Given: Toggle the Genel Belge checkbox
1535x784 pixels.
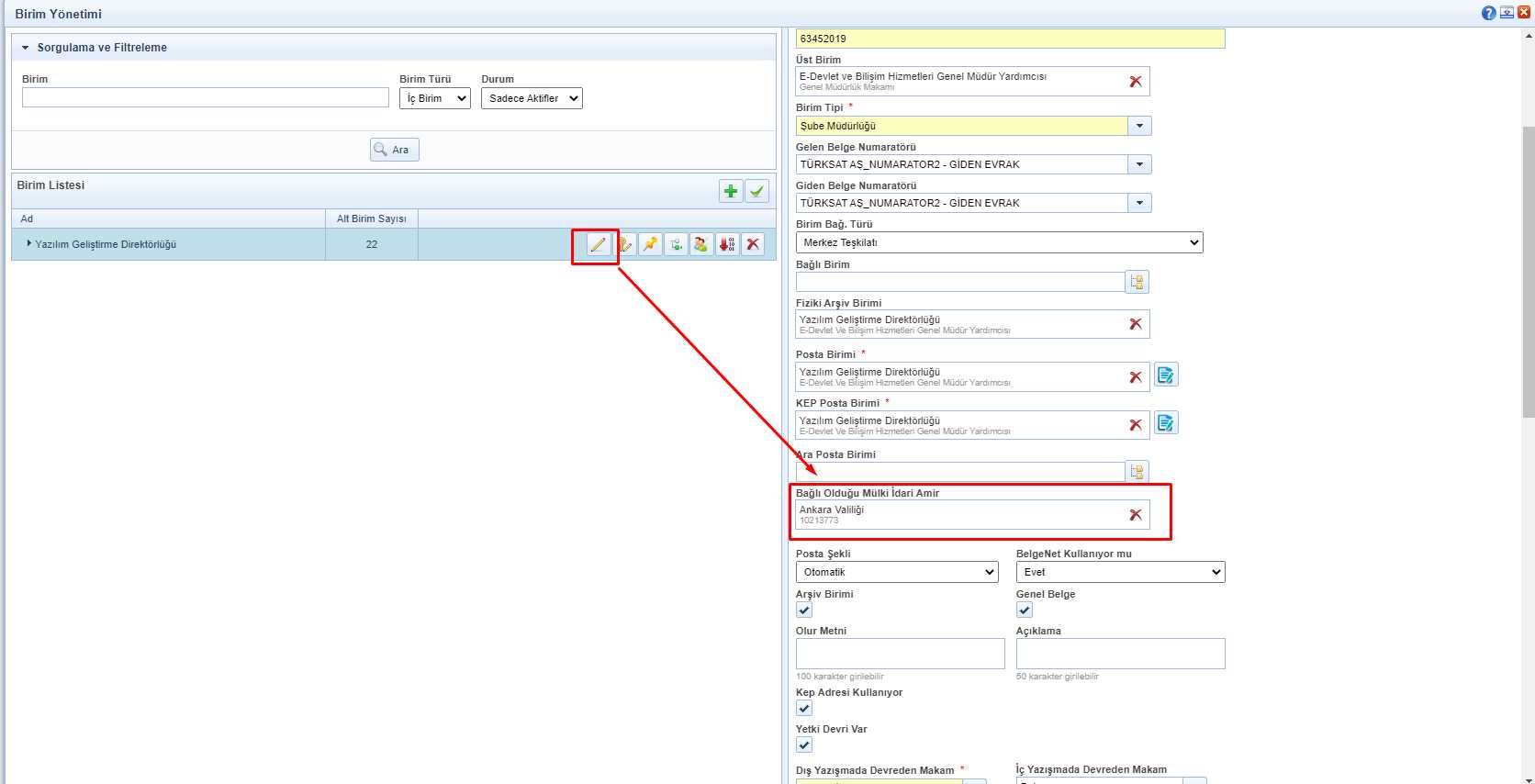Looking at the screenshot, I should (1025, 610).
